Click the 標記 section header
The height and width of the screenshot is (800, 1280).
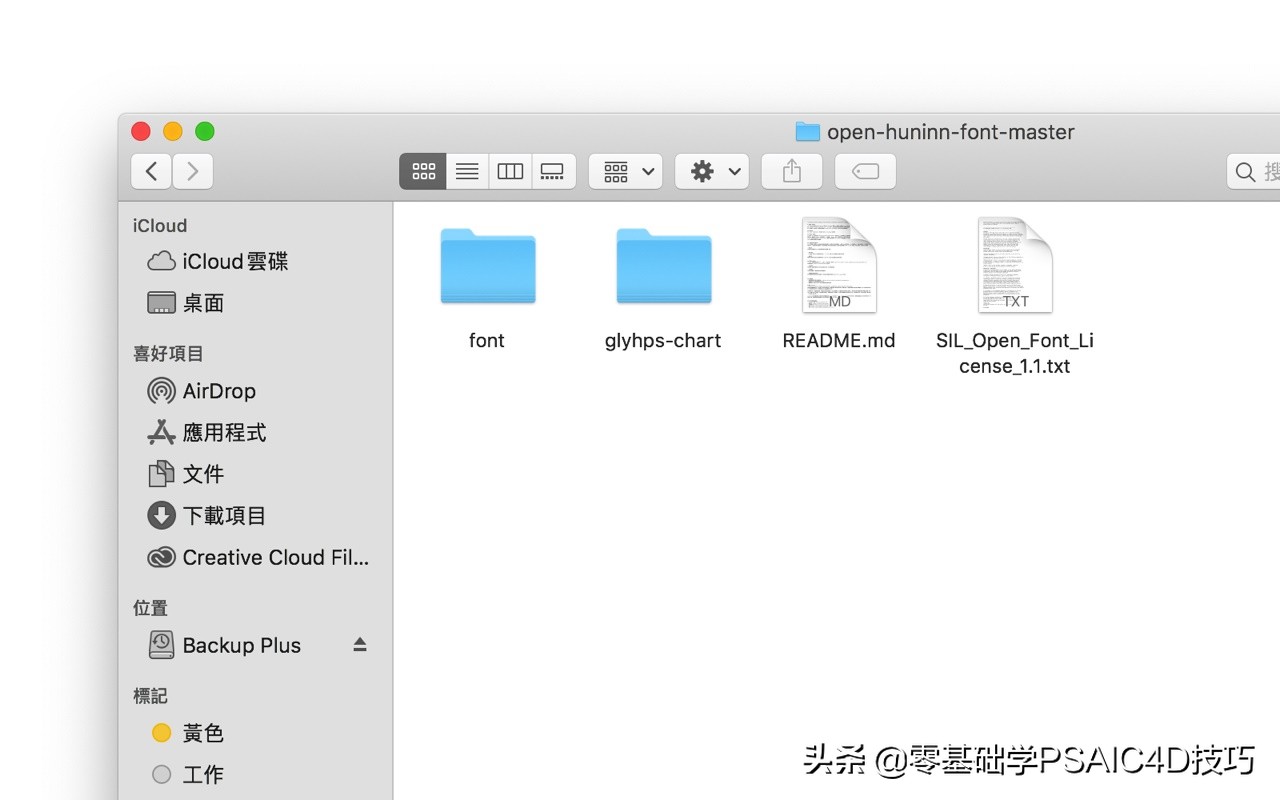(150, 696)
